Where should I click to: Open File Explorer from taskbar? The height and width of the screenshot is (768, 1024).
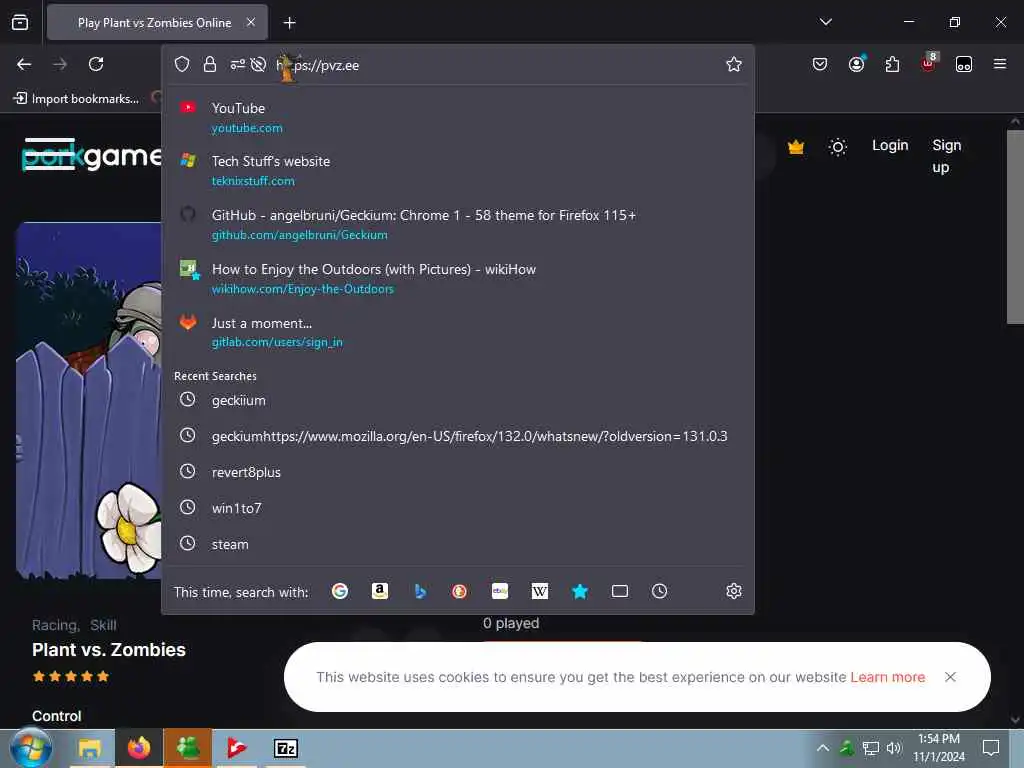[89, 748]
